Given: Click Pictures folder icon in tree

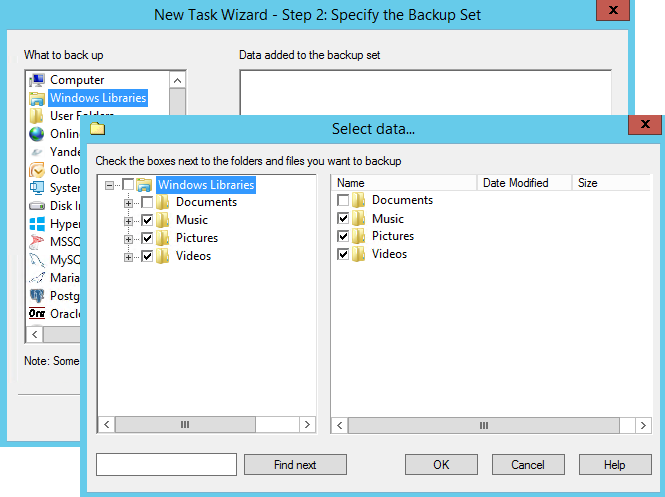Looking at the screenshot, I should [x=163, y=238].
